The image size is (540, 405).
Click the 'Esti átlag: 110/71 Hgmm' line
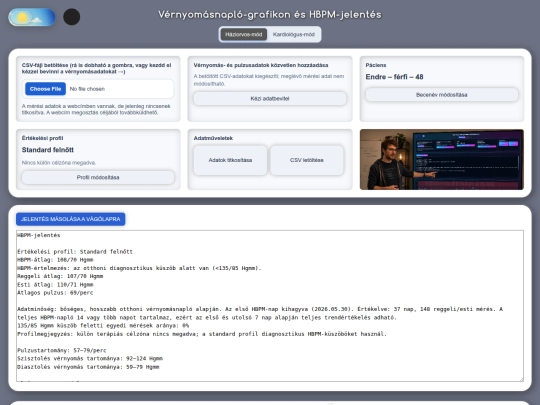(x=55, y=284)
